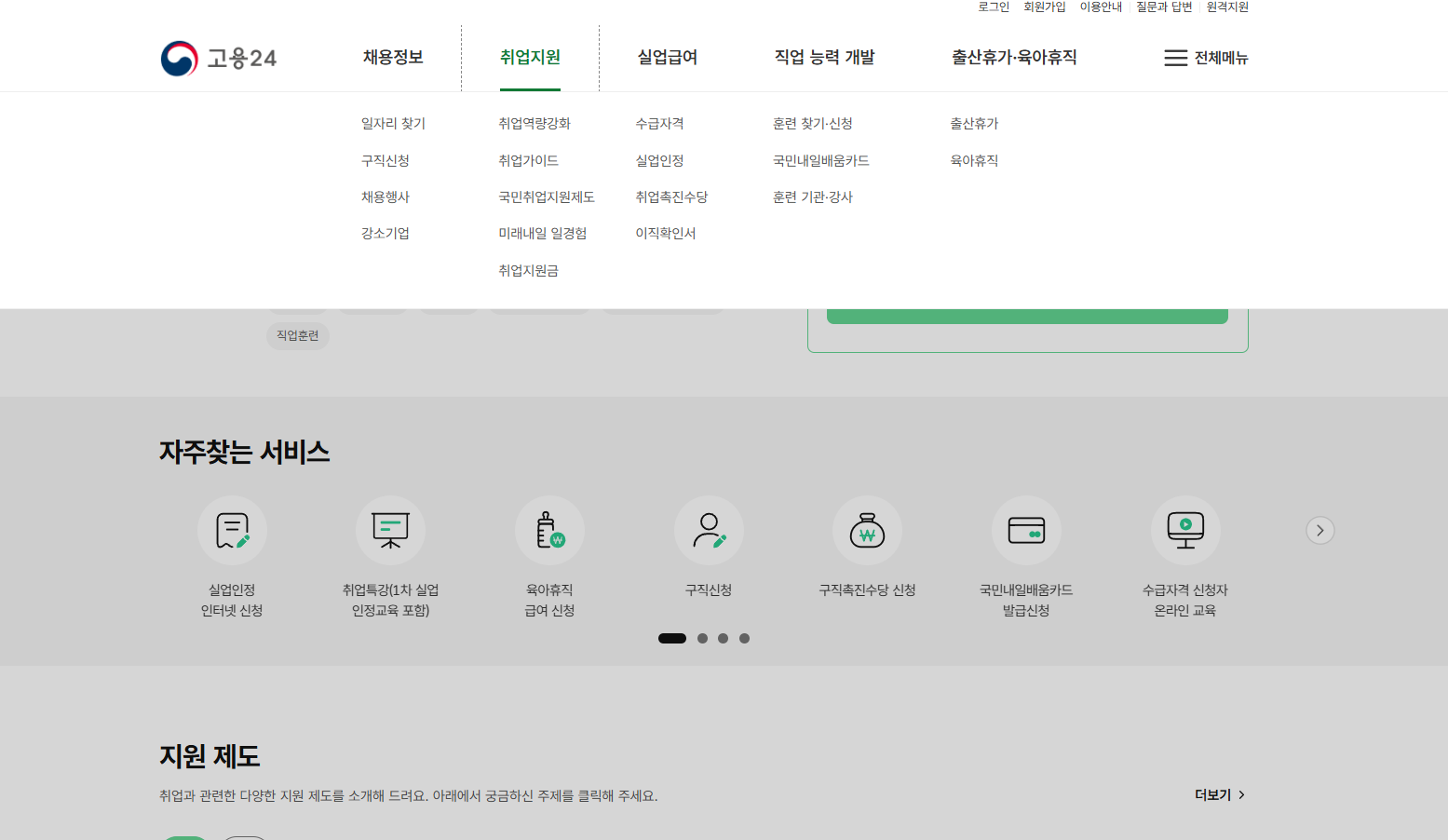Click 더보기 in the 지원 제도 section
The width and height of the screenshot is (1448, 840).
1215,794
